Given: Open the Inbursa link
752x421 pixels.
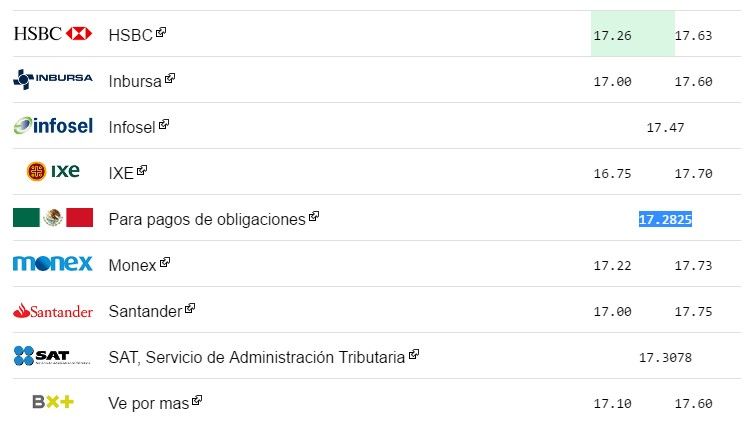Looking at the screenshot, I should [135, 81].
